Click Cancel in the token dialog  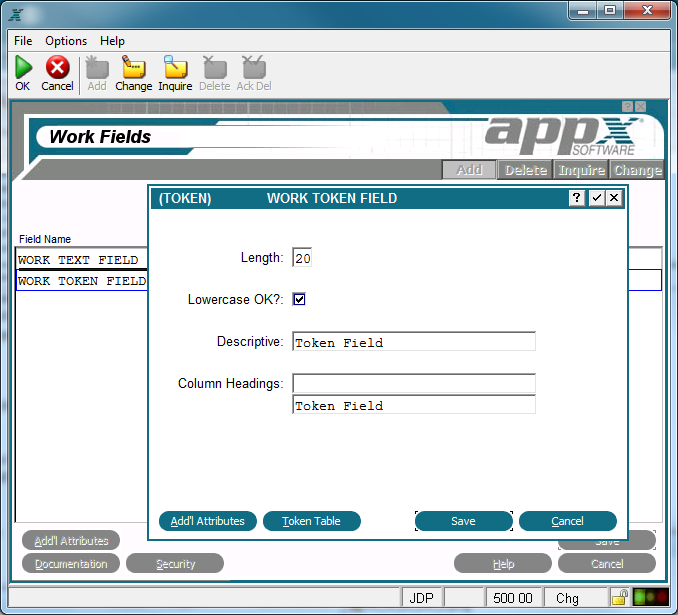point(567,521)
